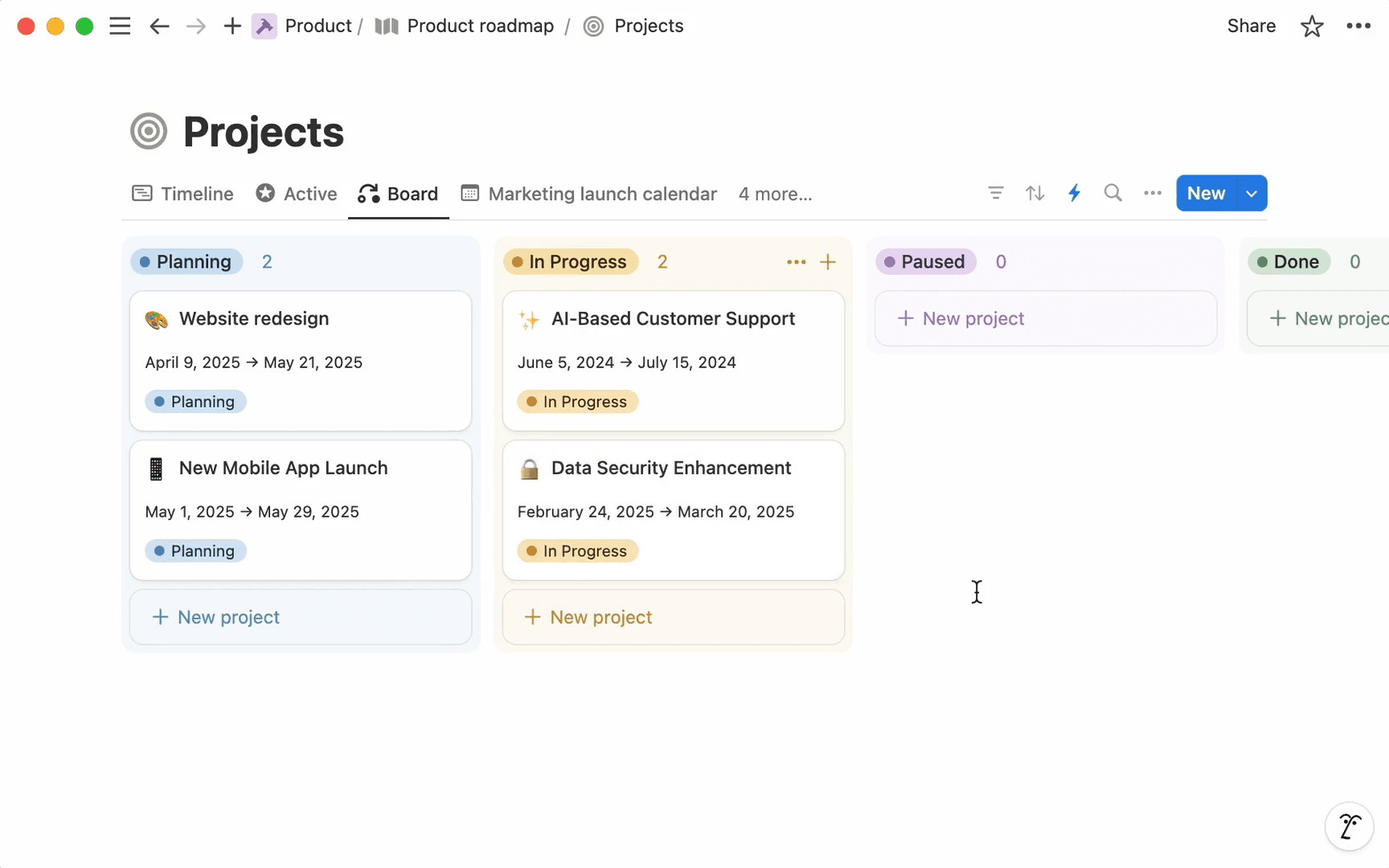Open automations with the lightning bolt icon
The image size is (1389, 868).
[1074, 193]
